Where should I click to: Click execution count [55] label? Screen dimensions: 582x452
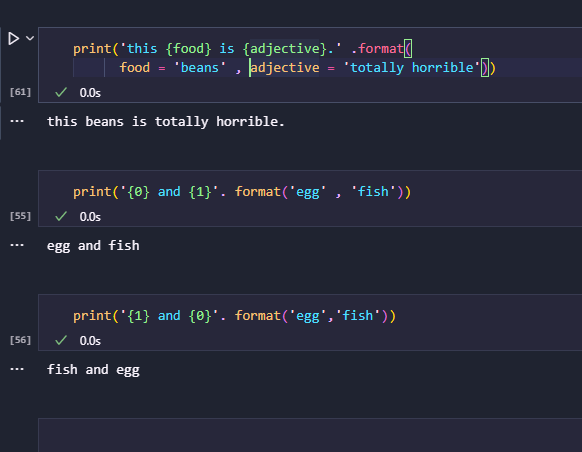(x=20, y=216)
